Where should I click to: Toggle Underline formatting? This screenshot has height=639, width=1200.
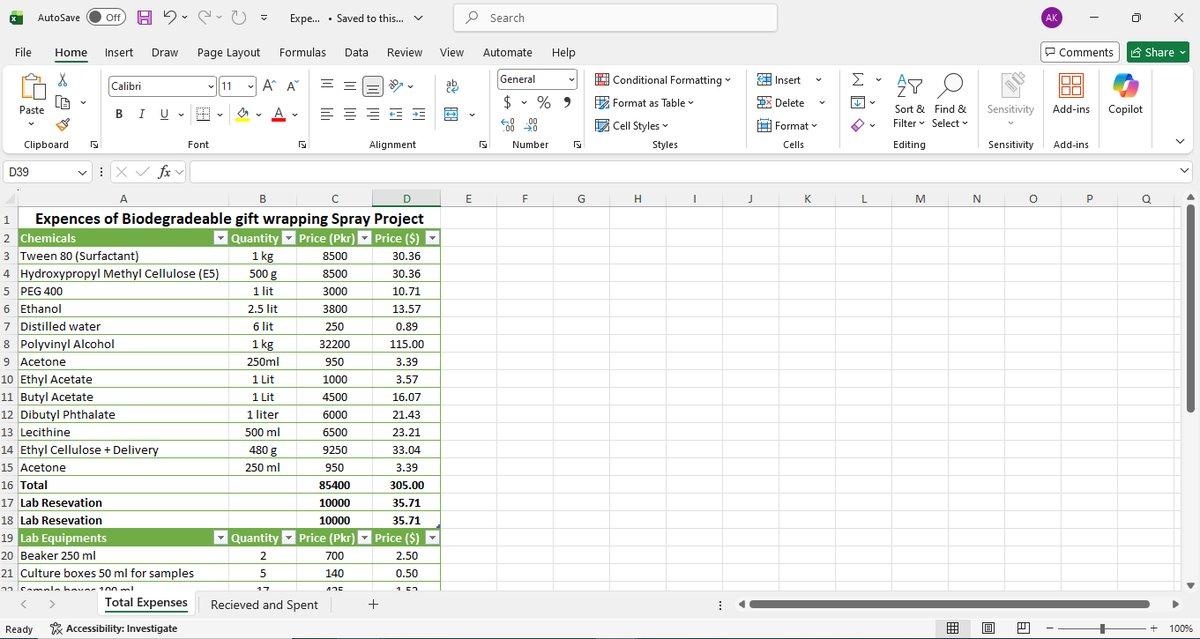coord(165,114)
